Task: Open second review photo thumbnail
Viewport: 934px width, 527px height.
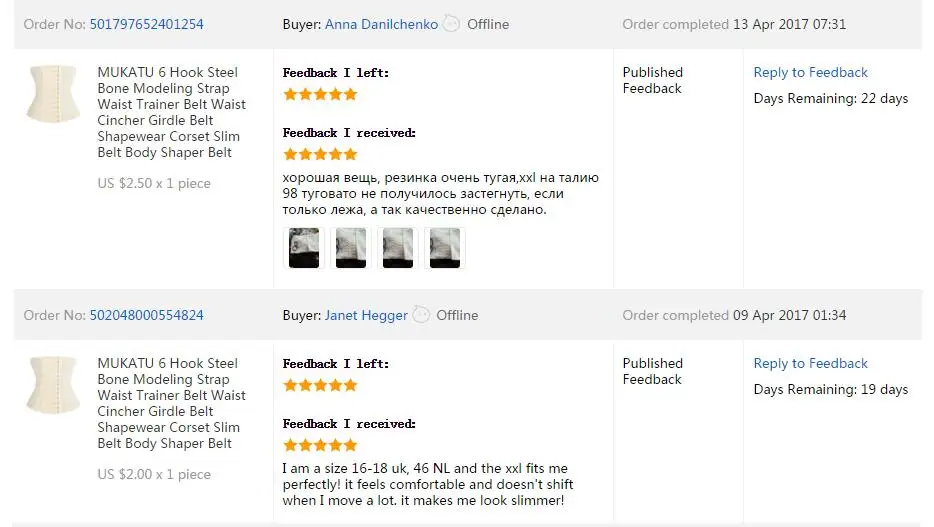Action: tap(351, 248)
